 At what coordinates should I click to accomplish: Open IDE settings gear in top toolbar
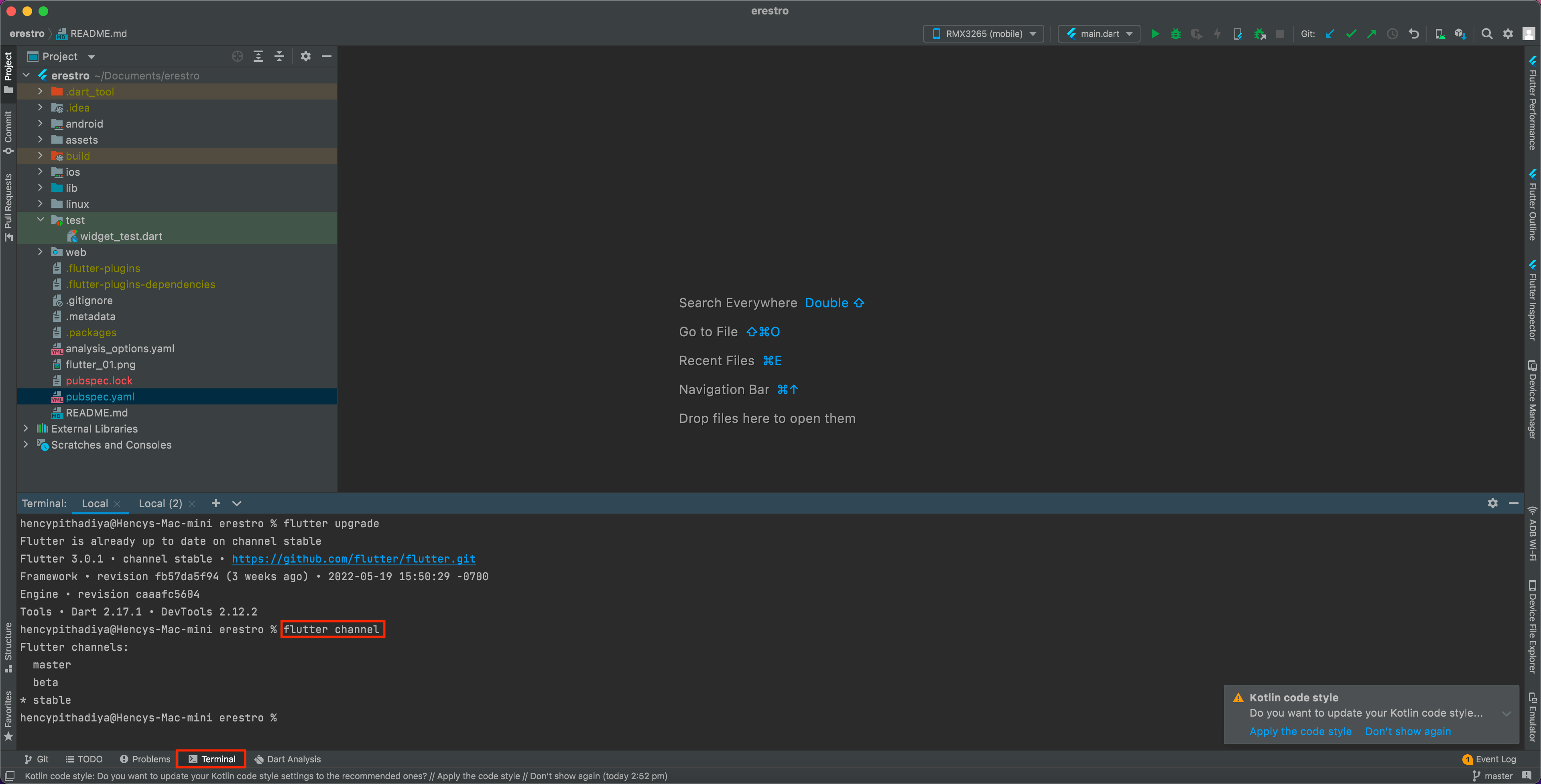click(x=1508, y=33)
